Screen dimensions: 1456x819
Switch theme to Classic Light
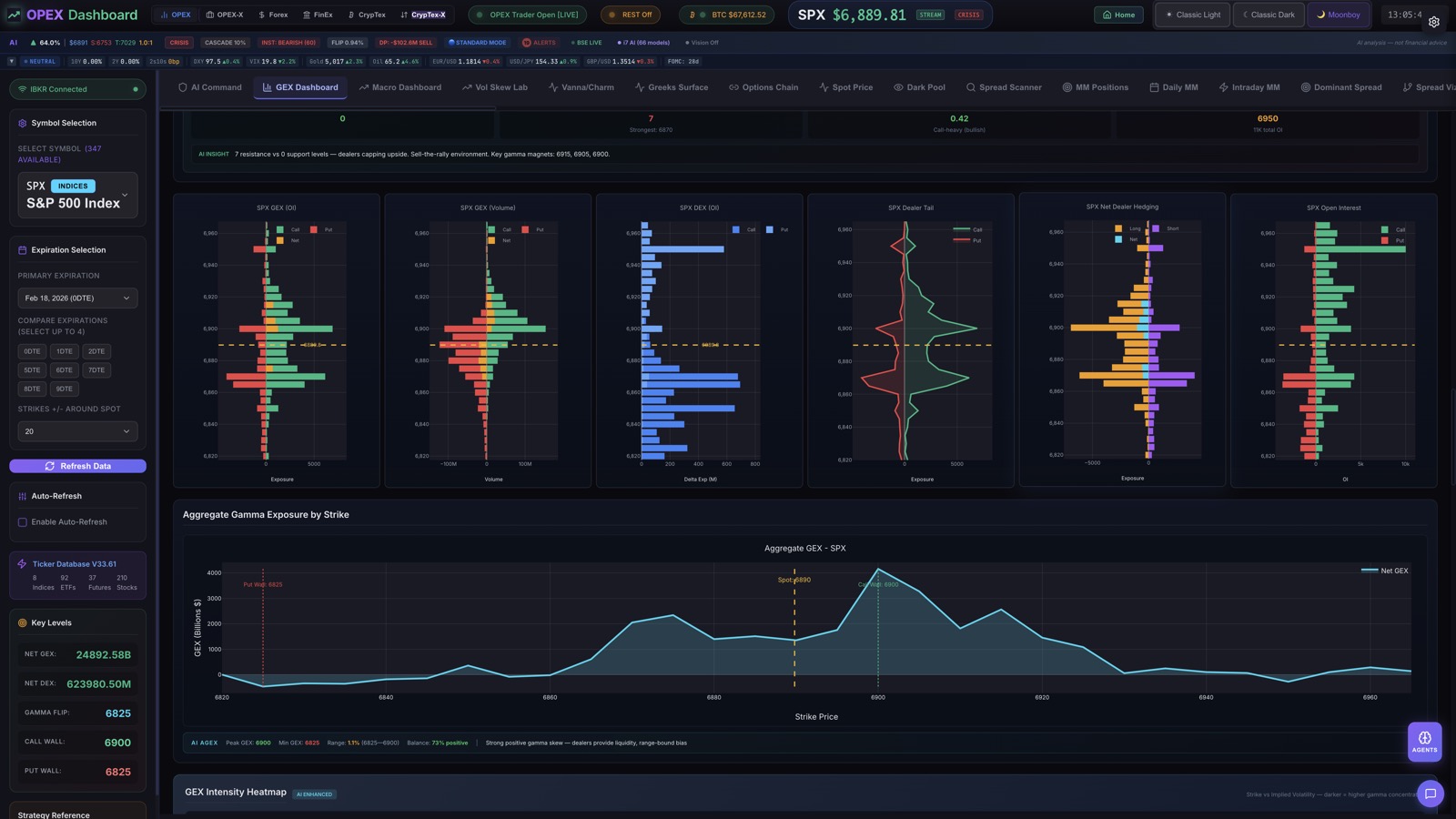tap(1191, 15)
